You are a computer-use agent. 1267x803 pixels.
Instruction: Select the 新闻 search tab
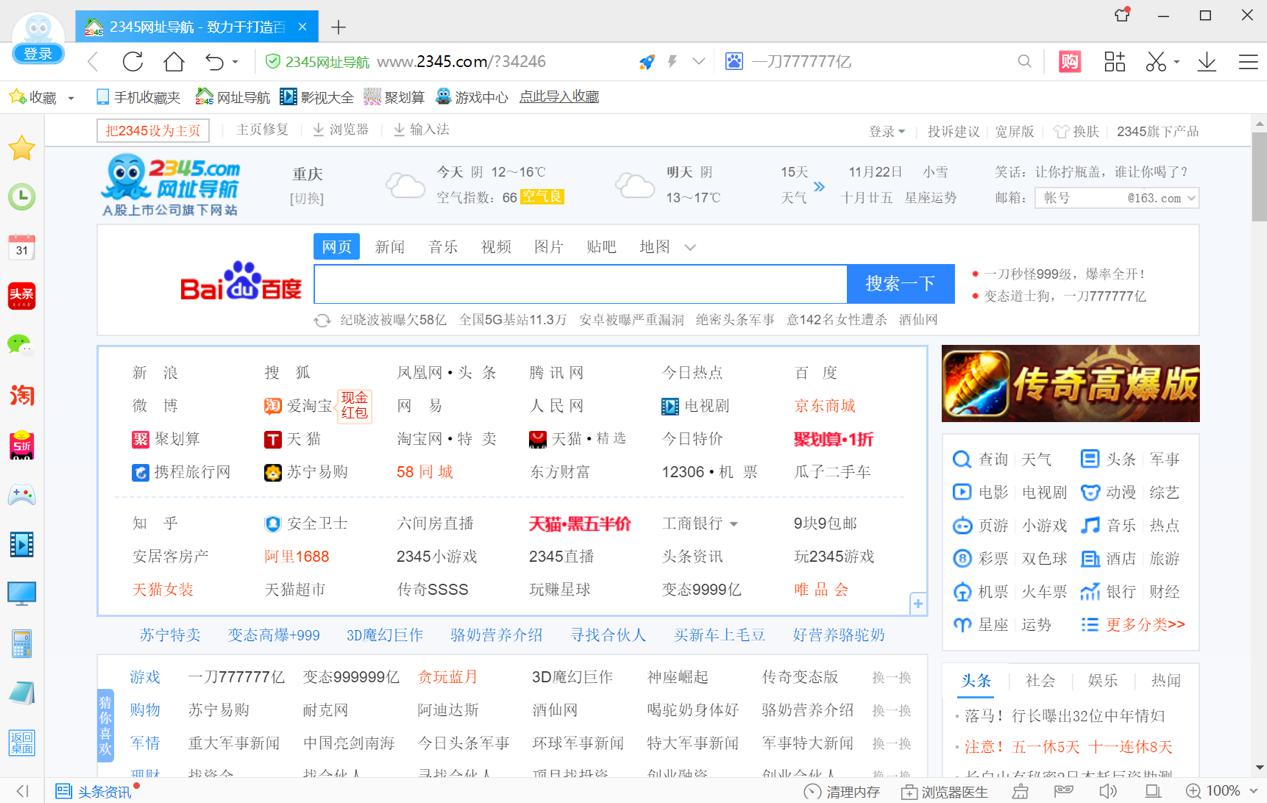click(x=390, y=247)
